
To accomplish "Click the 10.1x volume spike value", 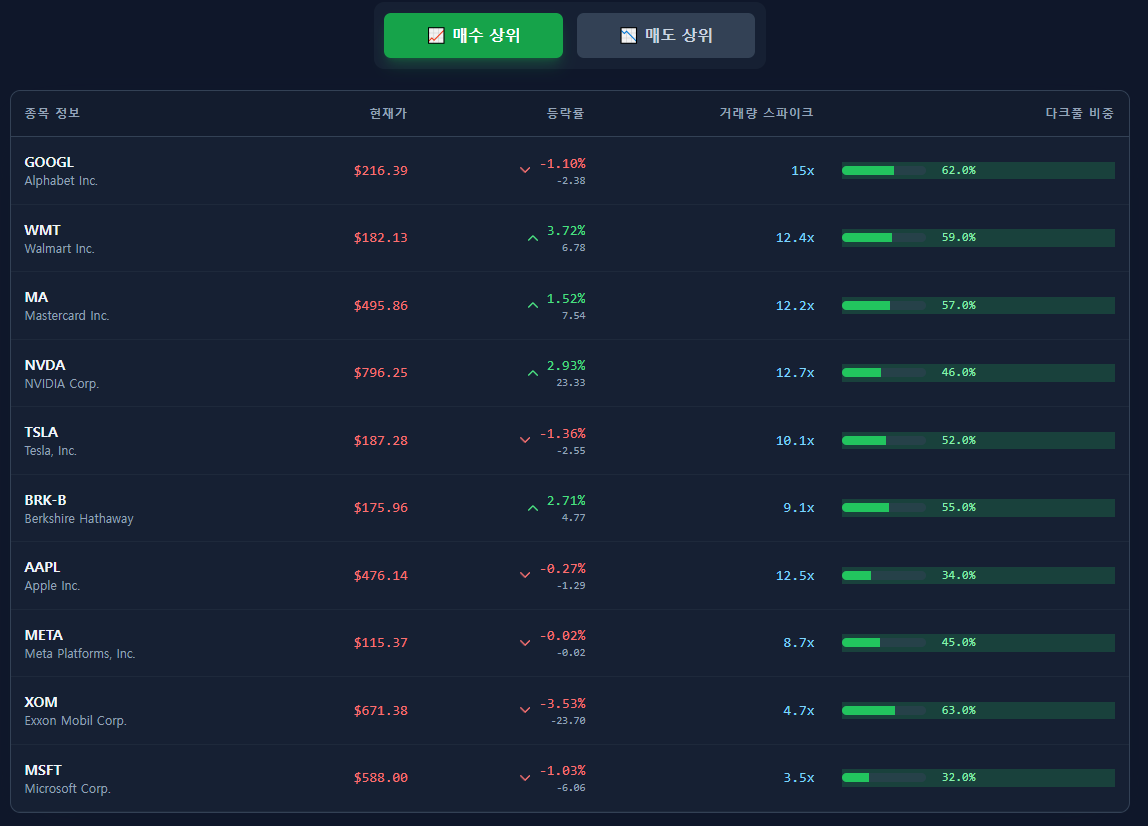I will [x=795, y=441].
